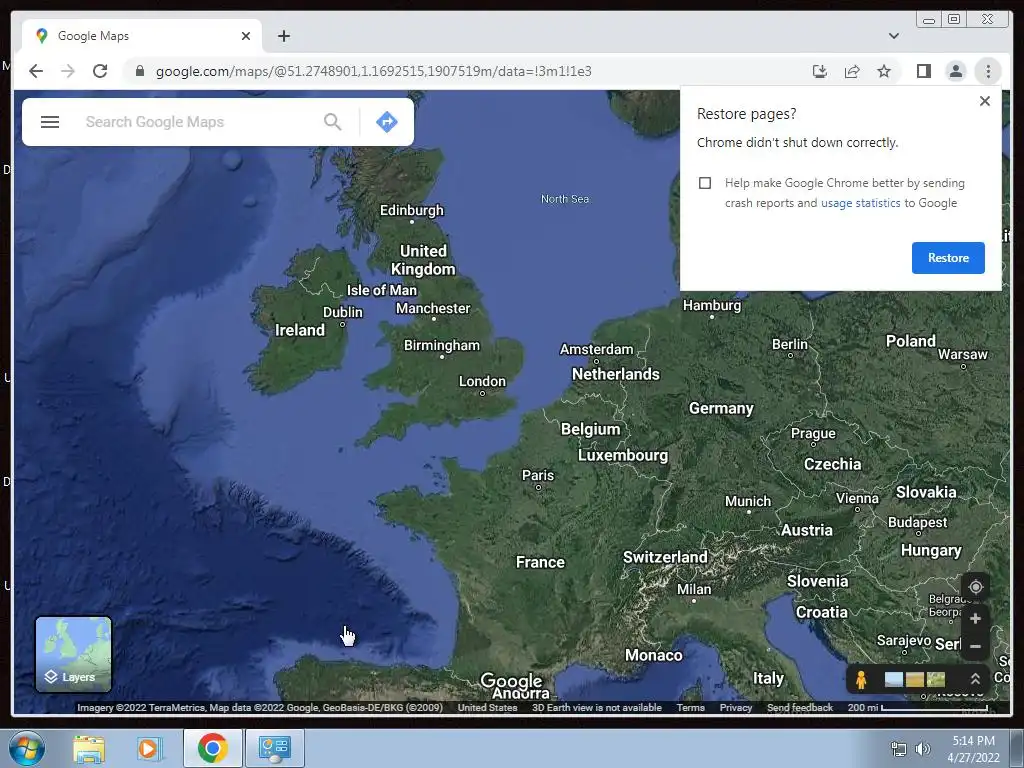Viewport: 1024px width, 768px height.
Task: Open File Explorer from the taskbar
Action: pyautogui.click(x=89, y=748)
